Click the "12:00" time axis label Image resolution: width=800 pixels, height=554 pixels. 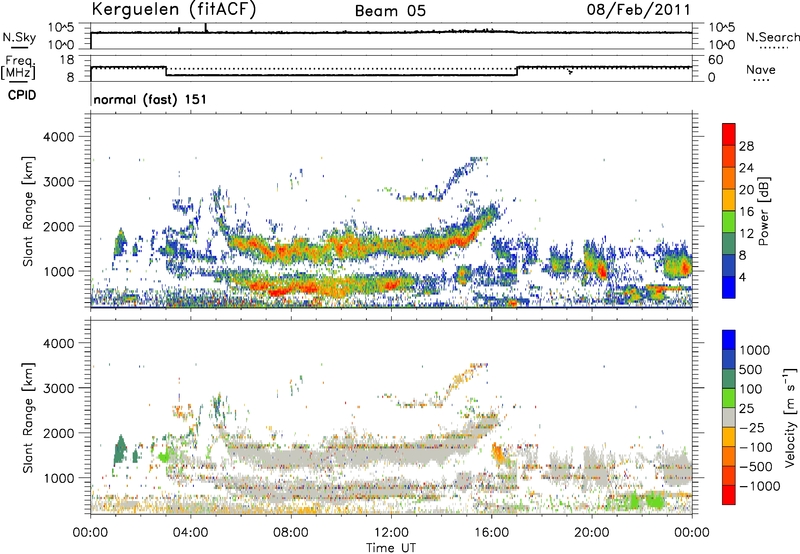point(391,533)
